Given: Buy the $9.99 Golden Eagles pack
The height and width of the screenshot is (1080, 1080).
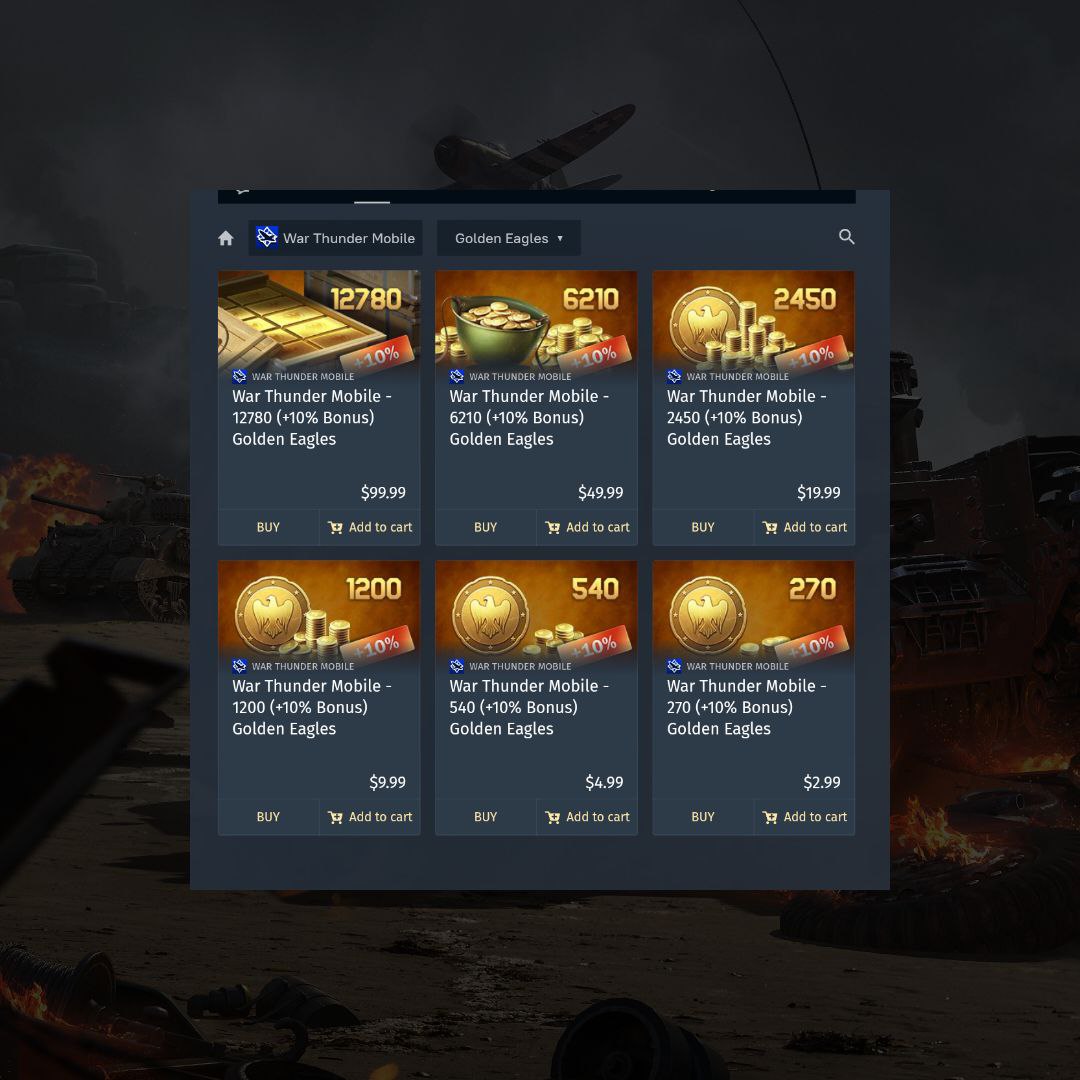Looking at the screenshot, I should tap(268, 817).
